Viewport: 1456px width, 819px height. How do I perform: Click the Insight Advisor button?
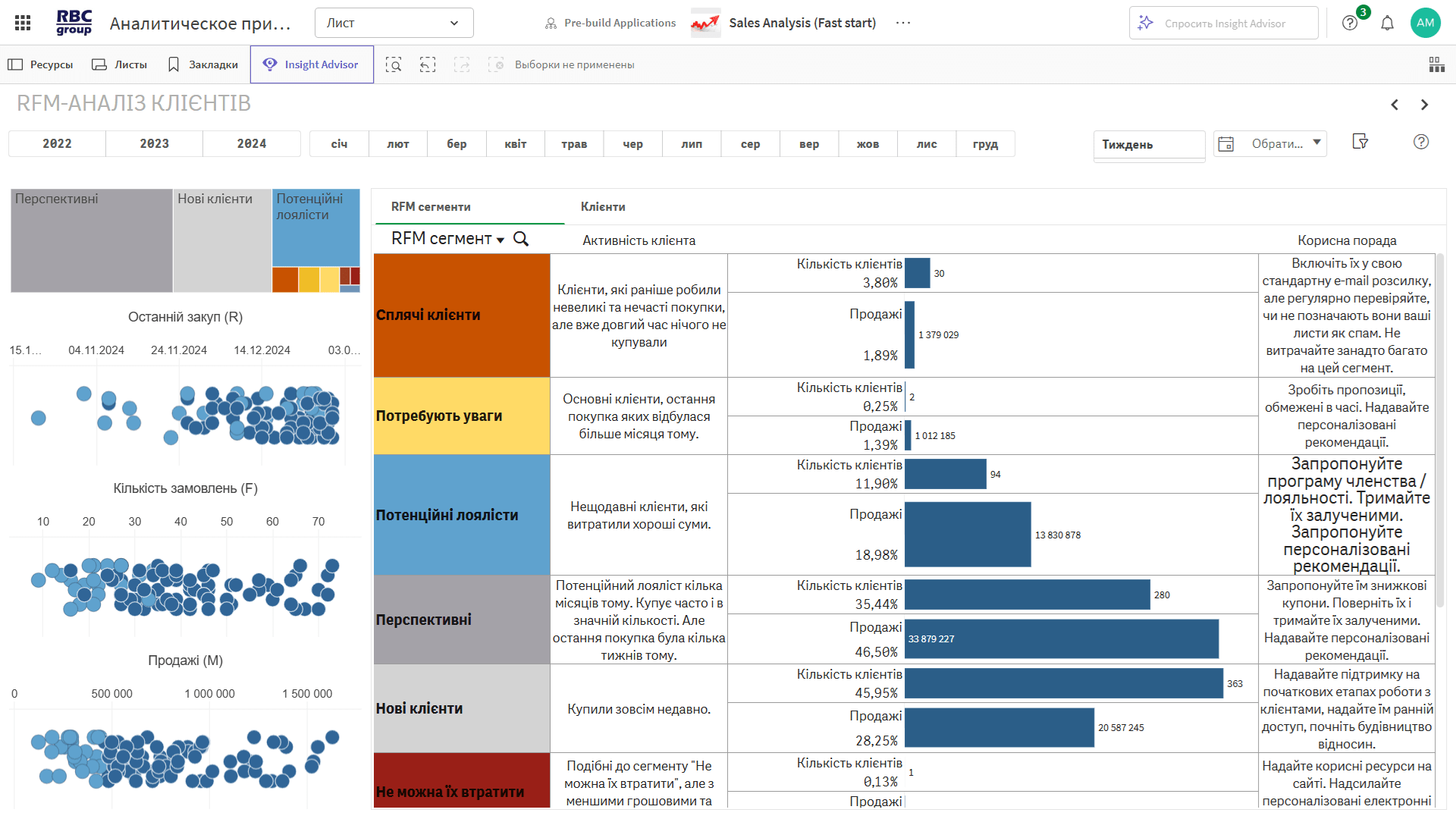click(312, 64)
